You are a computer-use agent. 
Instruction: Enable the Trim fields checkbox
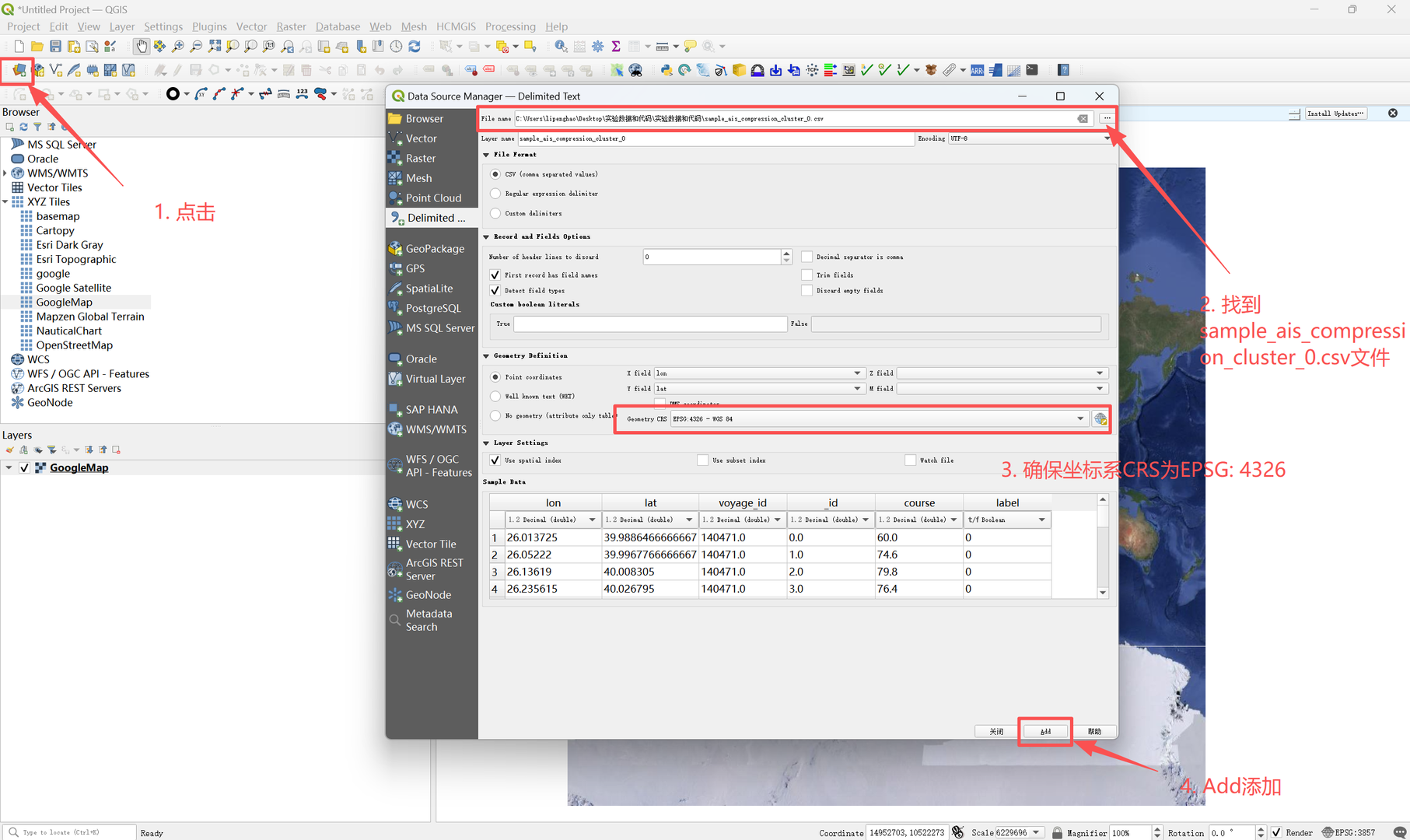point(807,275)
